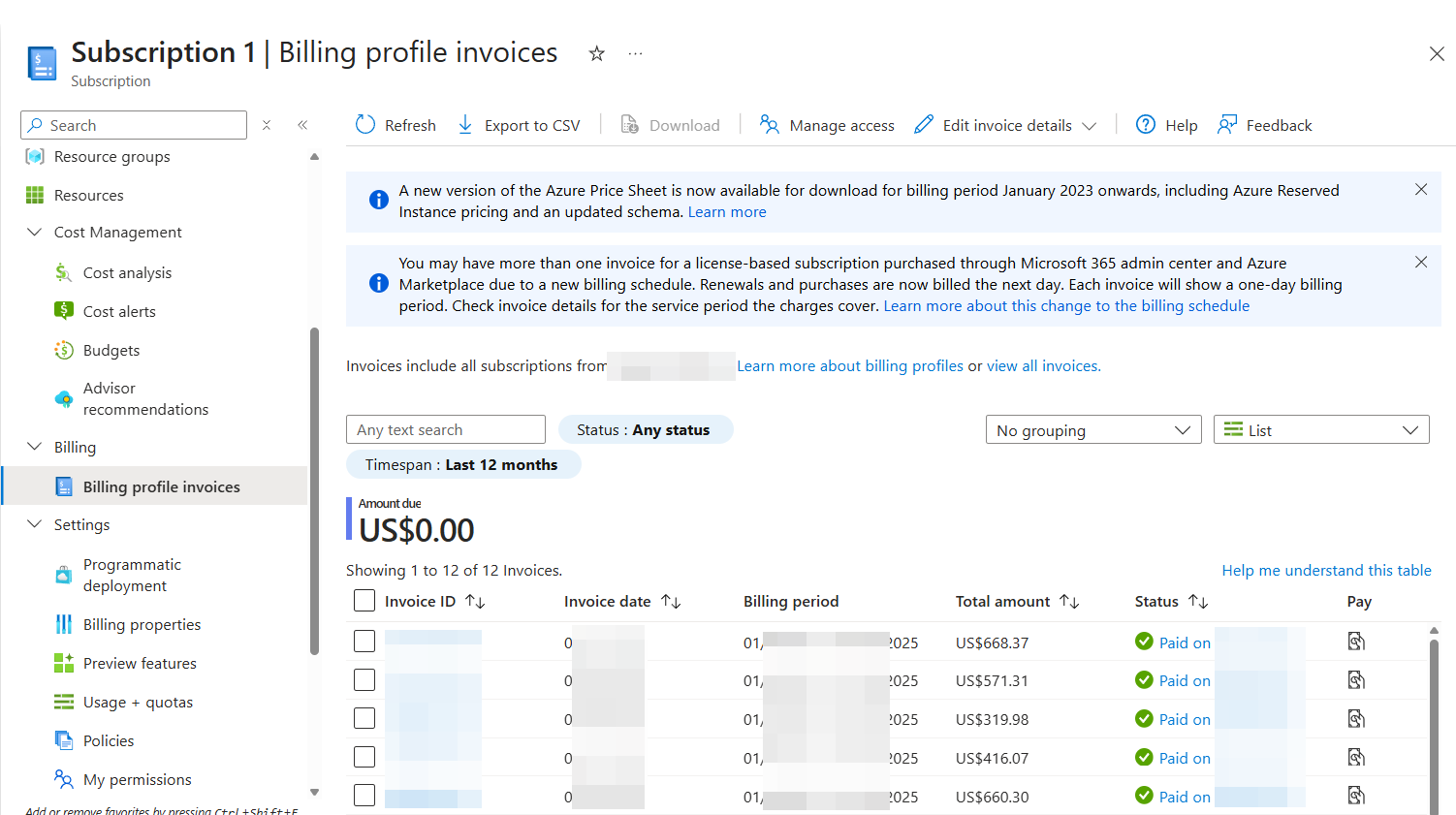
Task: Collapse the Cost Management section
Action: tap(35, 232)
